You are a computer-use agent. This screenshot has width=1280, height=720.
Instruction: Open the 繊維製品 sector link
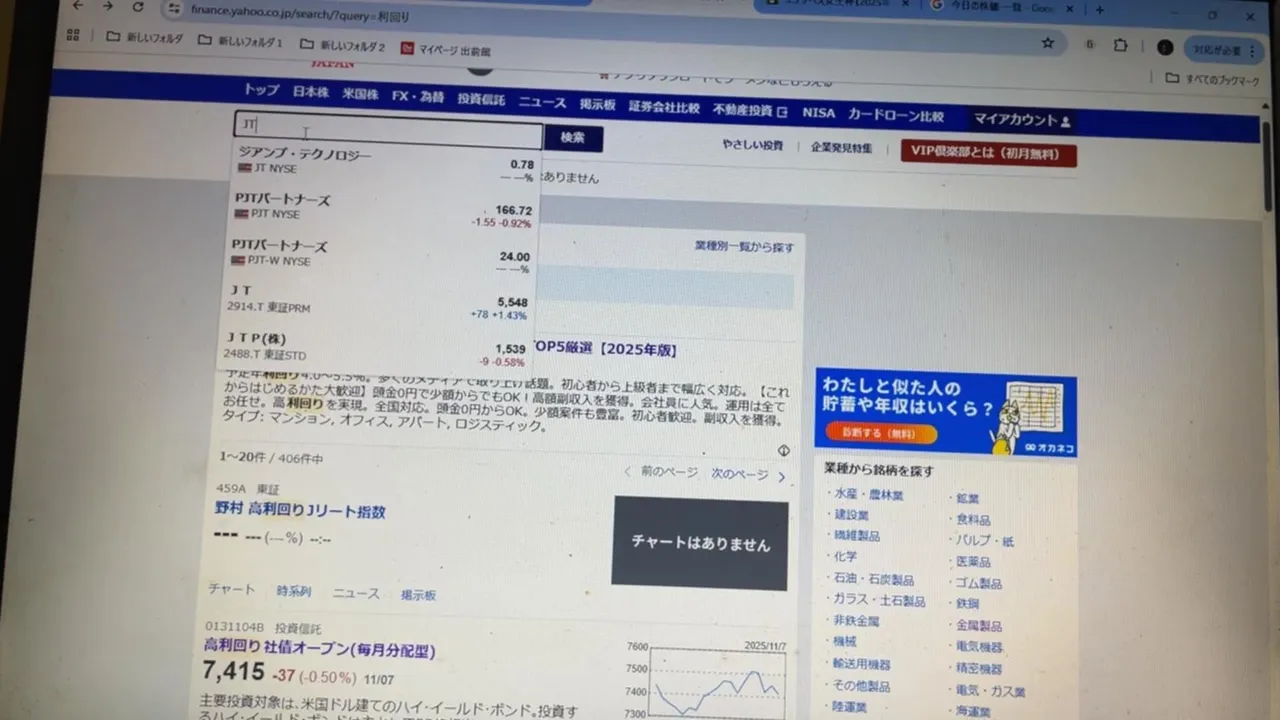click(857, 536)
